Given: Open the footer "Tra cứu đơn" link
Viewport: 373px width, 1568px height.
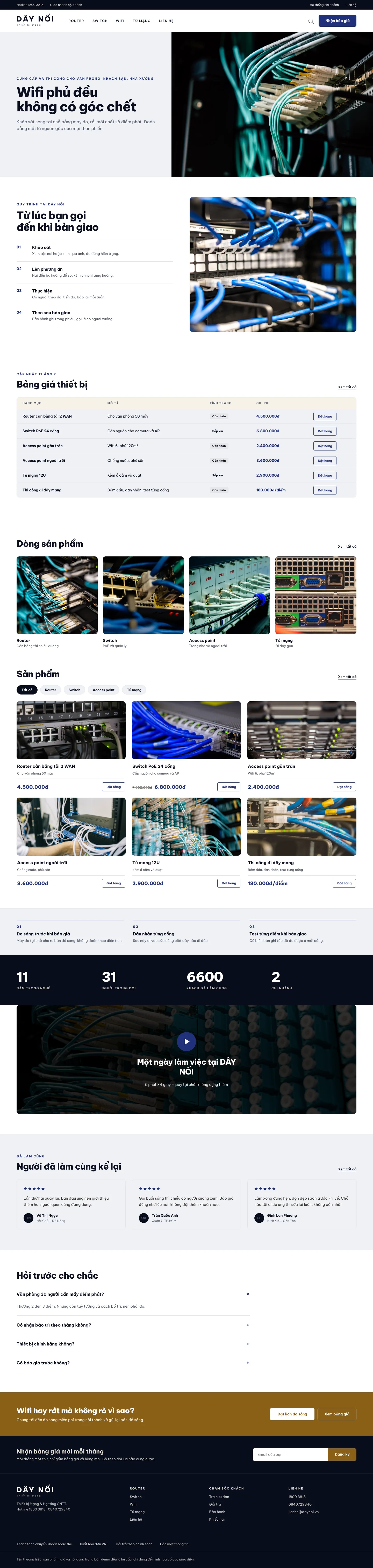Looking at the screenshot, I should (x=219, y=1497).
